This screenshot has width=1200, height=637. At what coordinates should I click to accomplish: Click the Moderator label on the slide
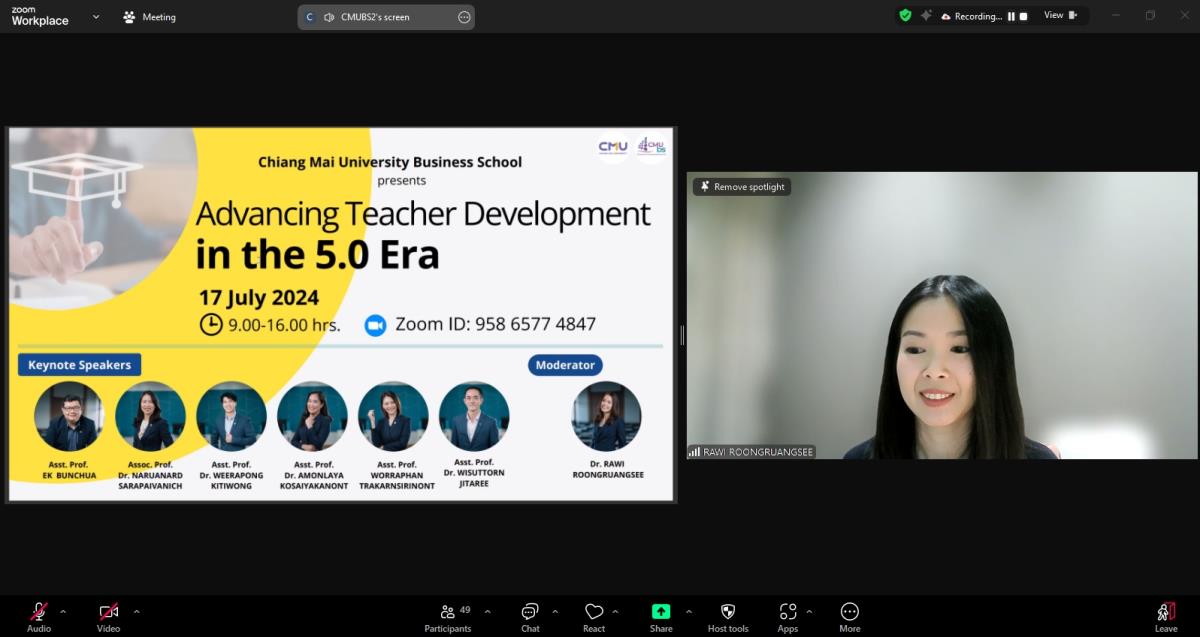click(565, 365)
